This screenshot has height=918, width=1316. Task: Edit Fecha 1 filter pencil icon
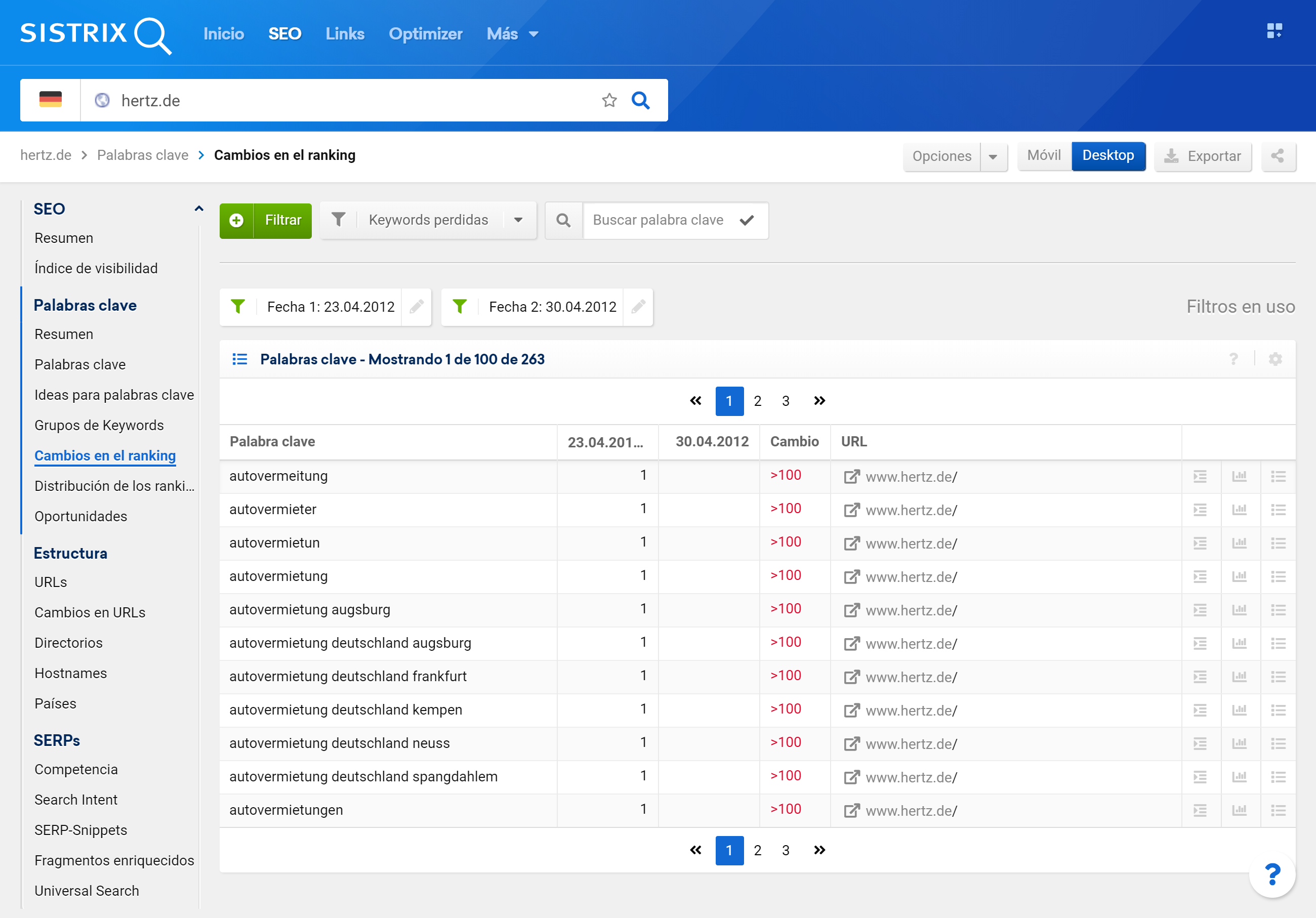pyautogui.click(x=416, y=307)
